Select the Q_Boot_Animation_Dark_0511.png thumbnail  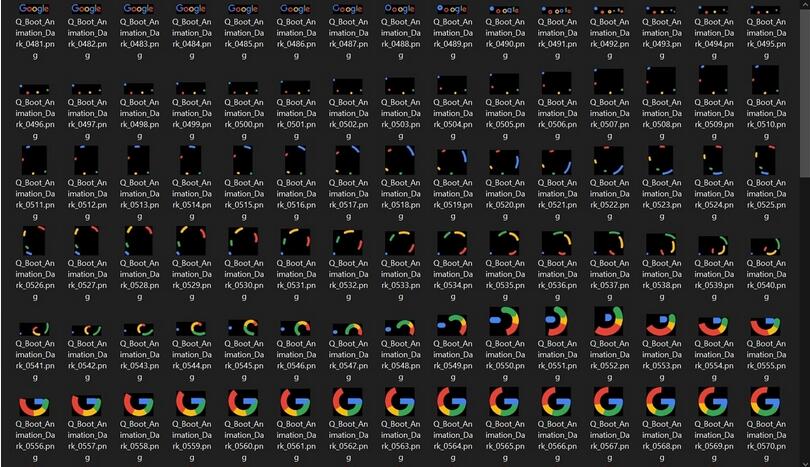tap(35, 160)
